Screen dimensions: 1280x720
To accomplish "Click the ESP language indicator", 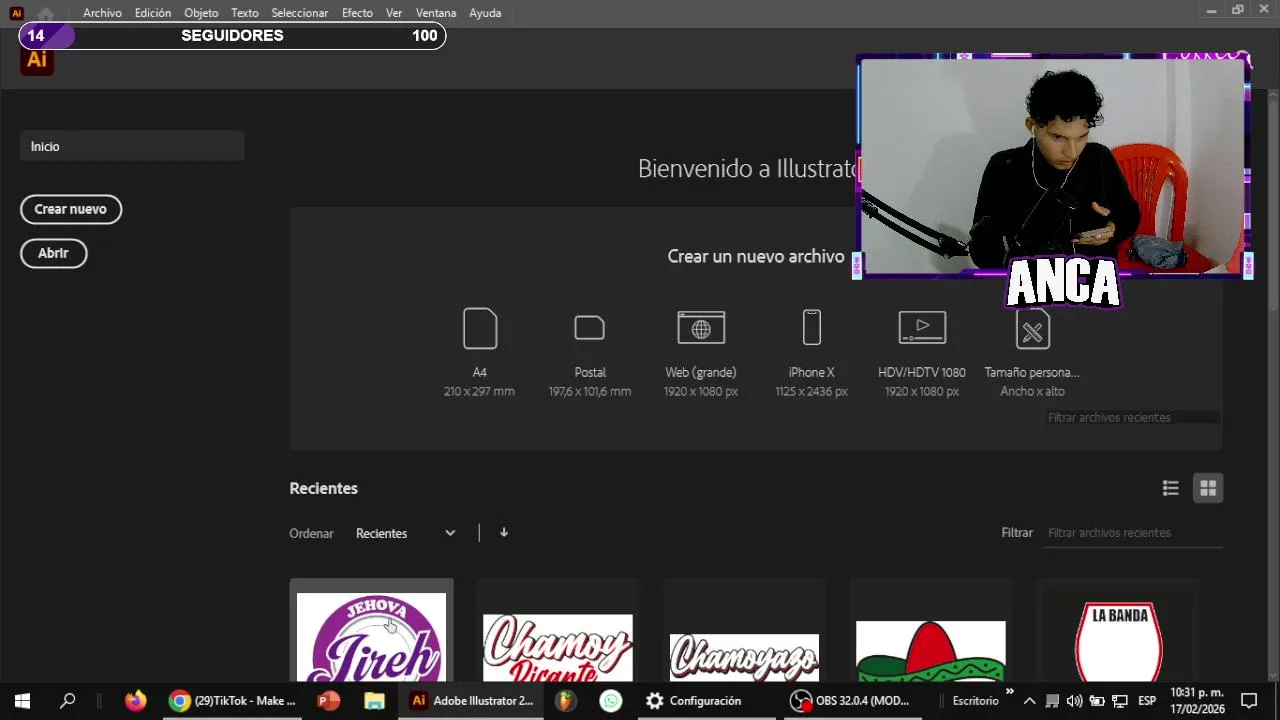I will click(x=1147, y=701).
